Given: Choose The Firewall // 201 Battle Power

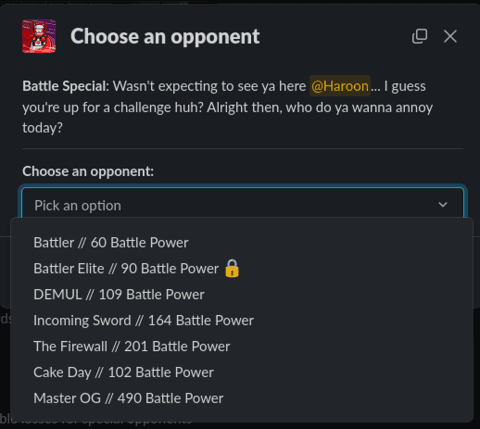Looking at the screenshot, I should (242, 347).
